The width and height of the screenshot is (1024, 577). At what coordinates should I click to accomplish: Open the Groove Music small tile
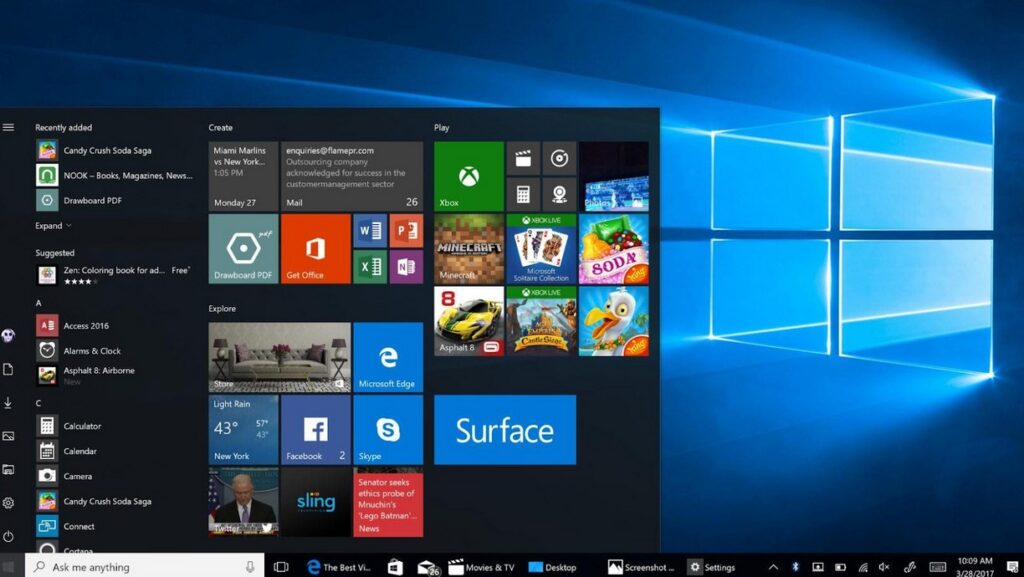560,158
